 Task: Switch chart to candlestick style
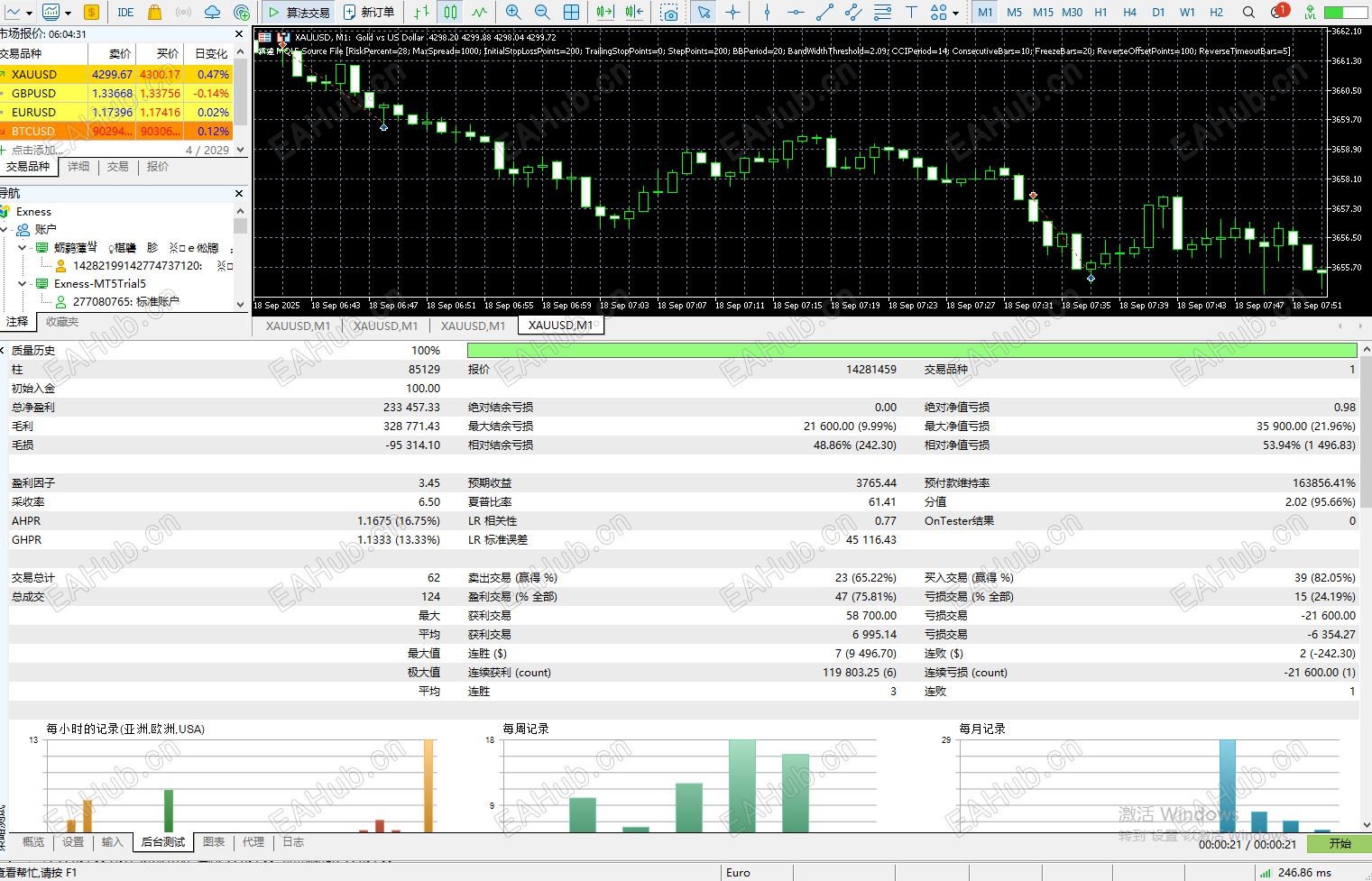tap(451, 13)
